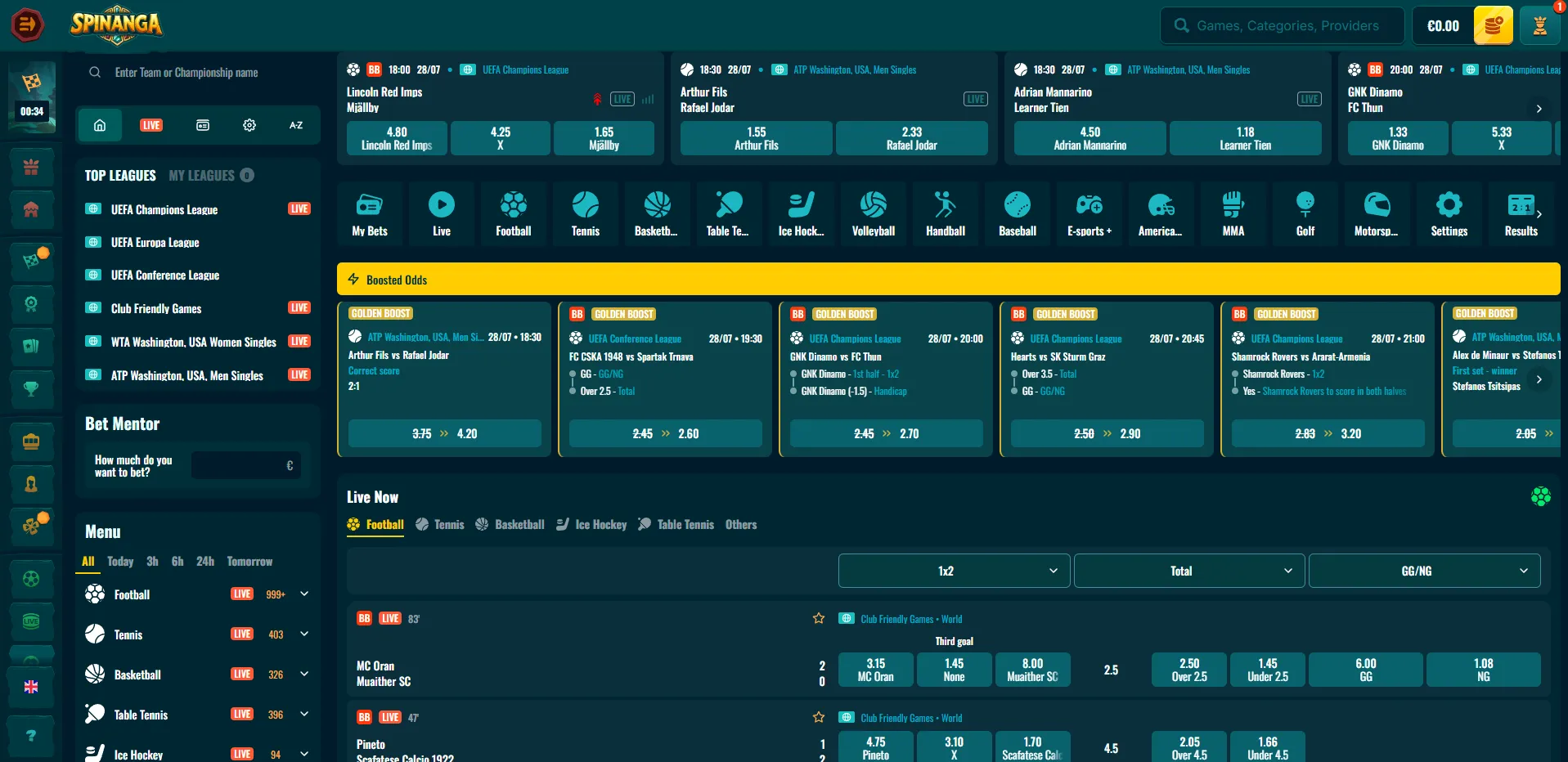
Task: Click the Games, Categories, Providers search box
Action: tap(1283, 25)
